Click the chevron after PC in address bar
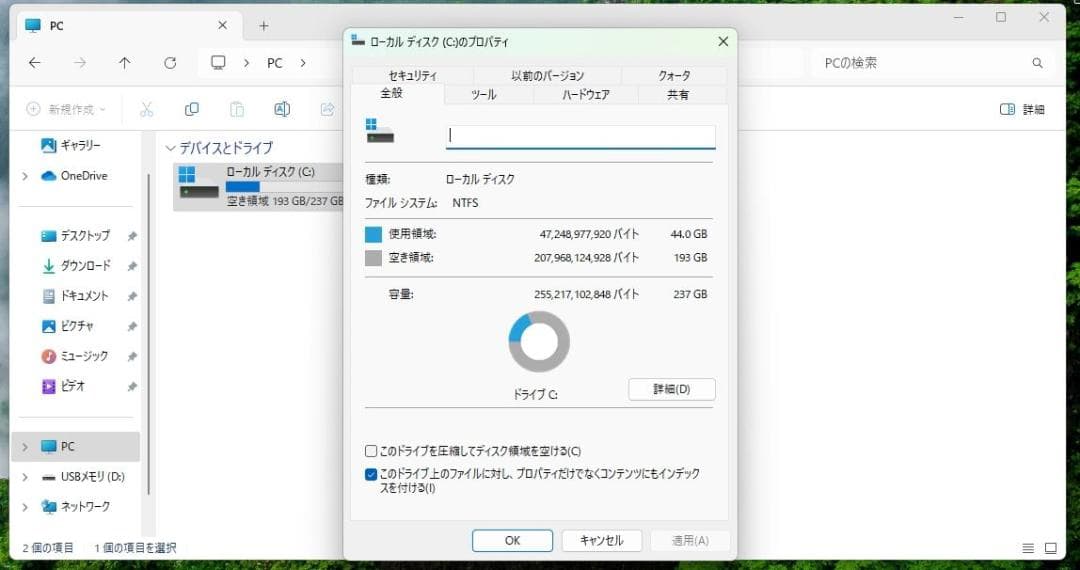The width and height of the screenshot is (1080, 570). pyautogui.click(x=302, y=63)
